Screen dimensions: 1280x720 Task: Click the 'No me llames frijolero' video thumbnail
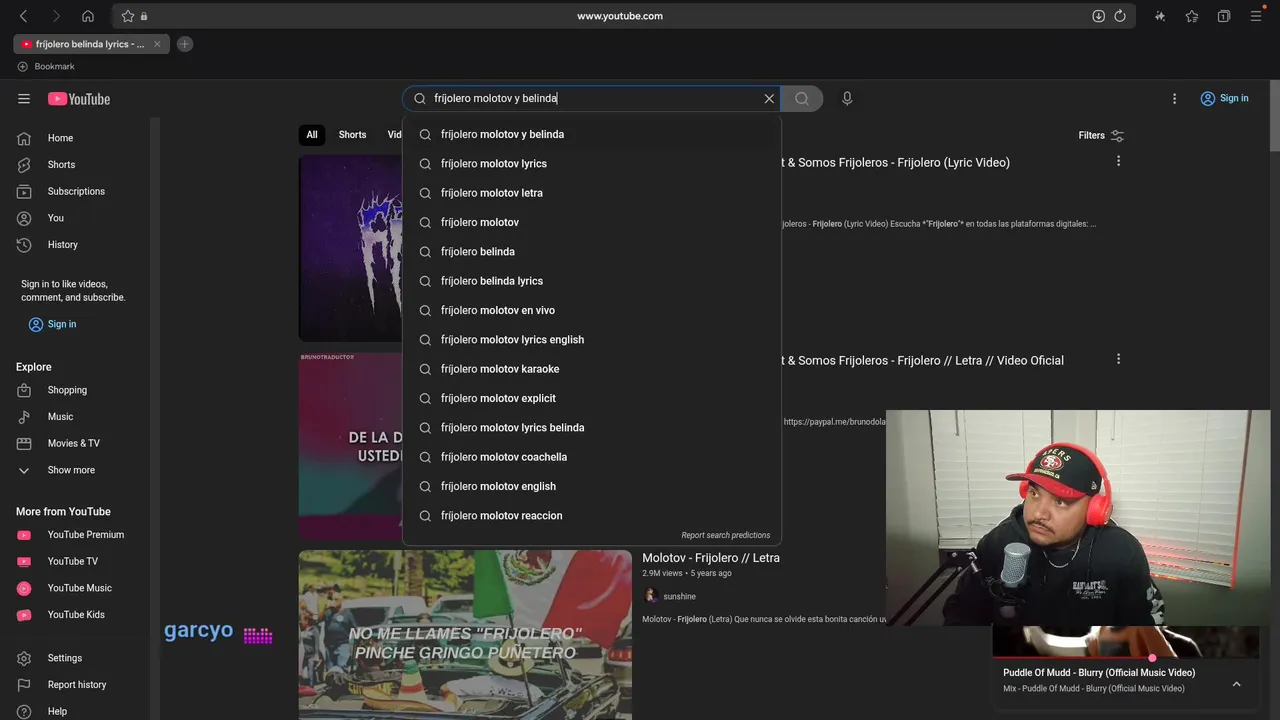click(465, 635)
